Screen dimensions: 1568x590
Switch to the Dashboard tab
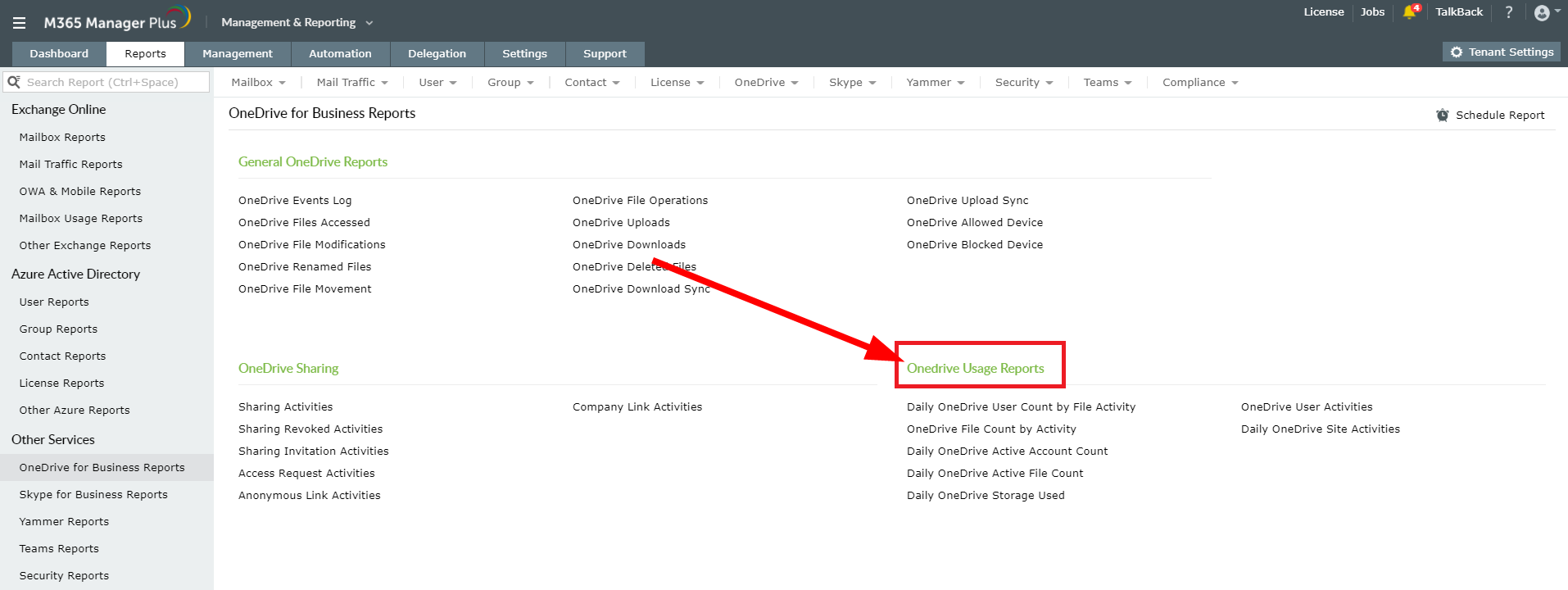[x=59, y=54]
